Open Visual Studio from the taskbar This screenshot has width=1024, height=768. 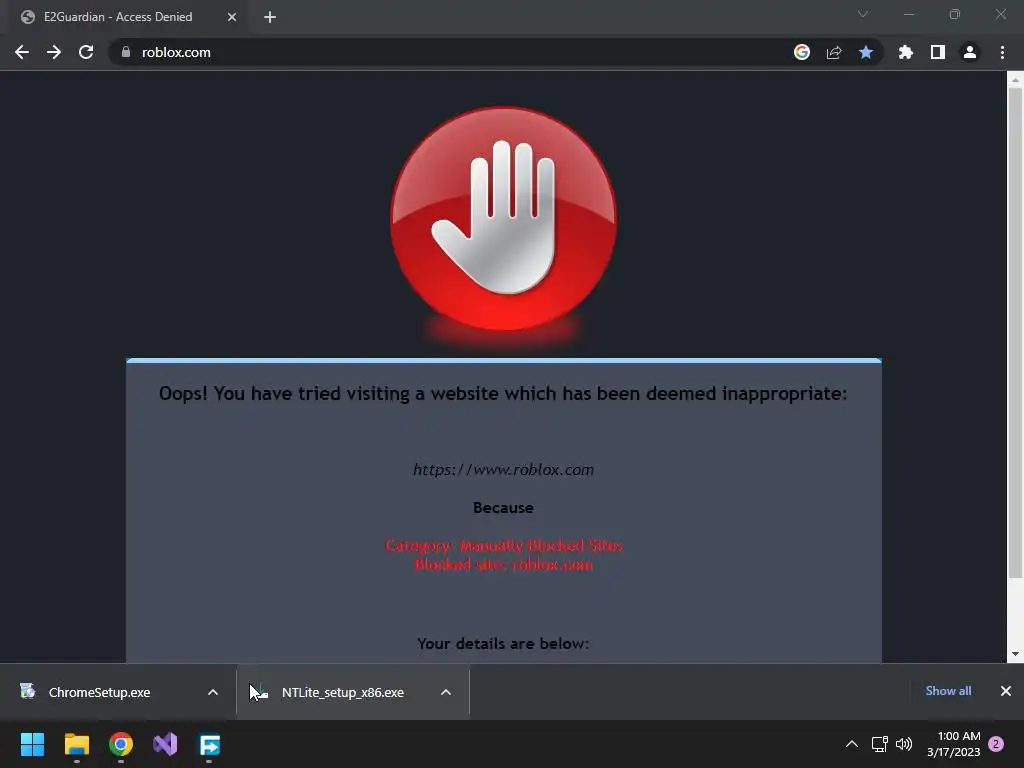point(165,744)
